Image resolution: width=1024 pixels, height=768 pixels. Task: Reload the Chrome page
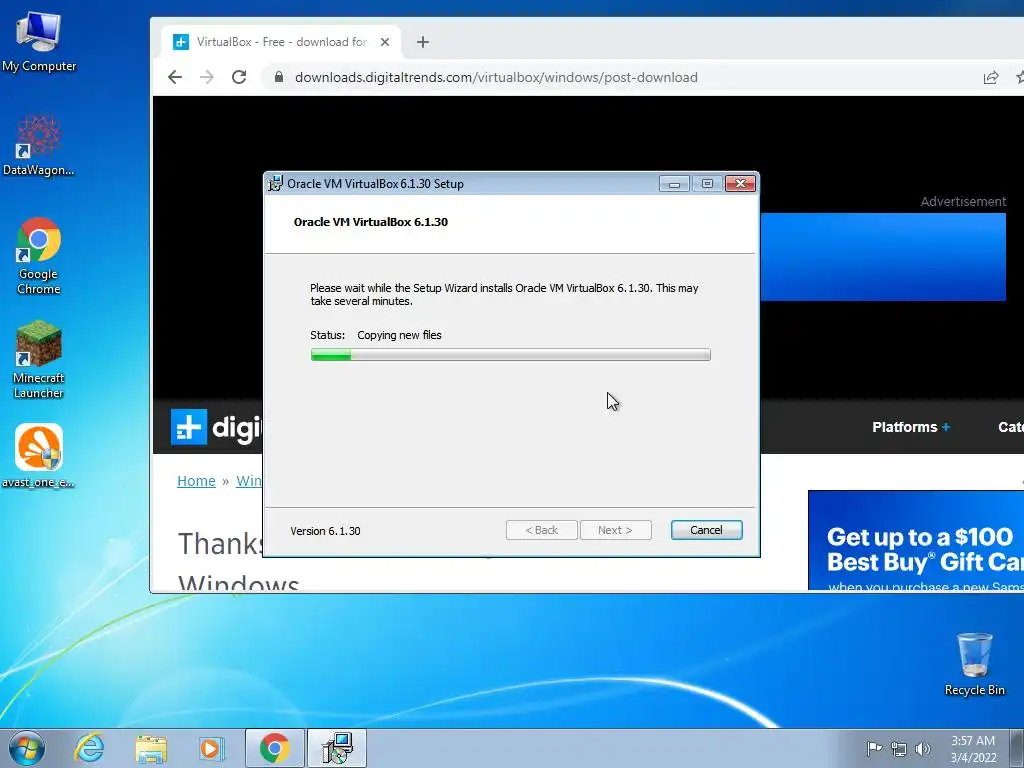(239, 77)
